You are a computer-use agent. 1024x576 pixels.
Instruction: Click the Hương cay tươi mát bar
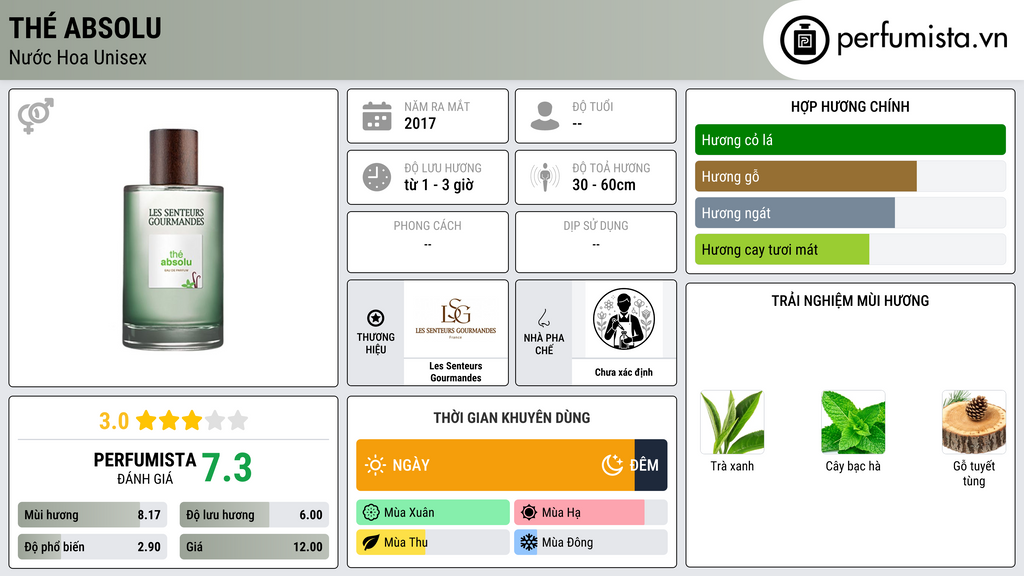(782, 249)
